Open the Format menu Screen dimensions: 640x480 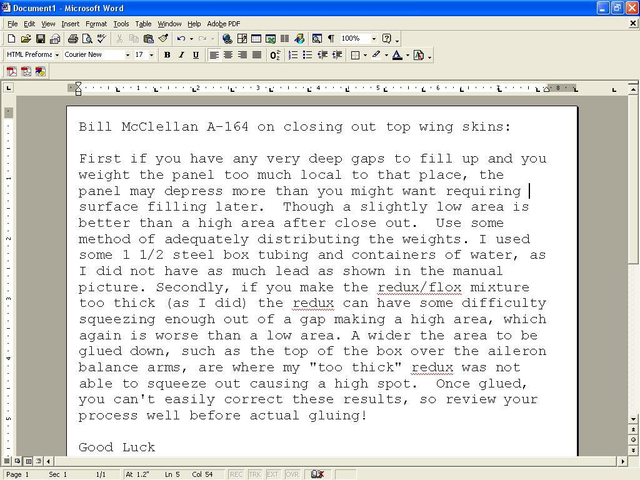[96, 23]
